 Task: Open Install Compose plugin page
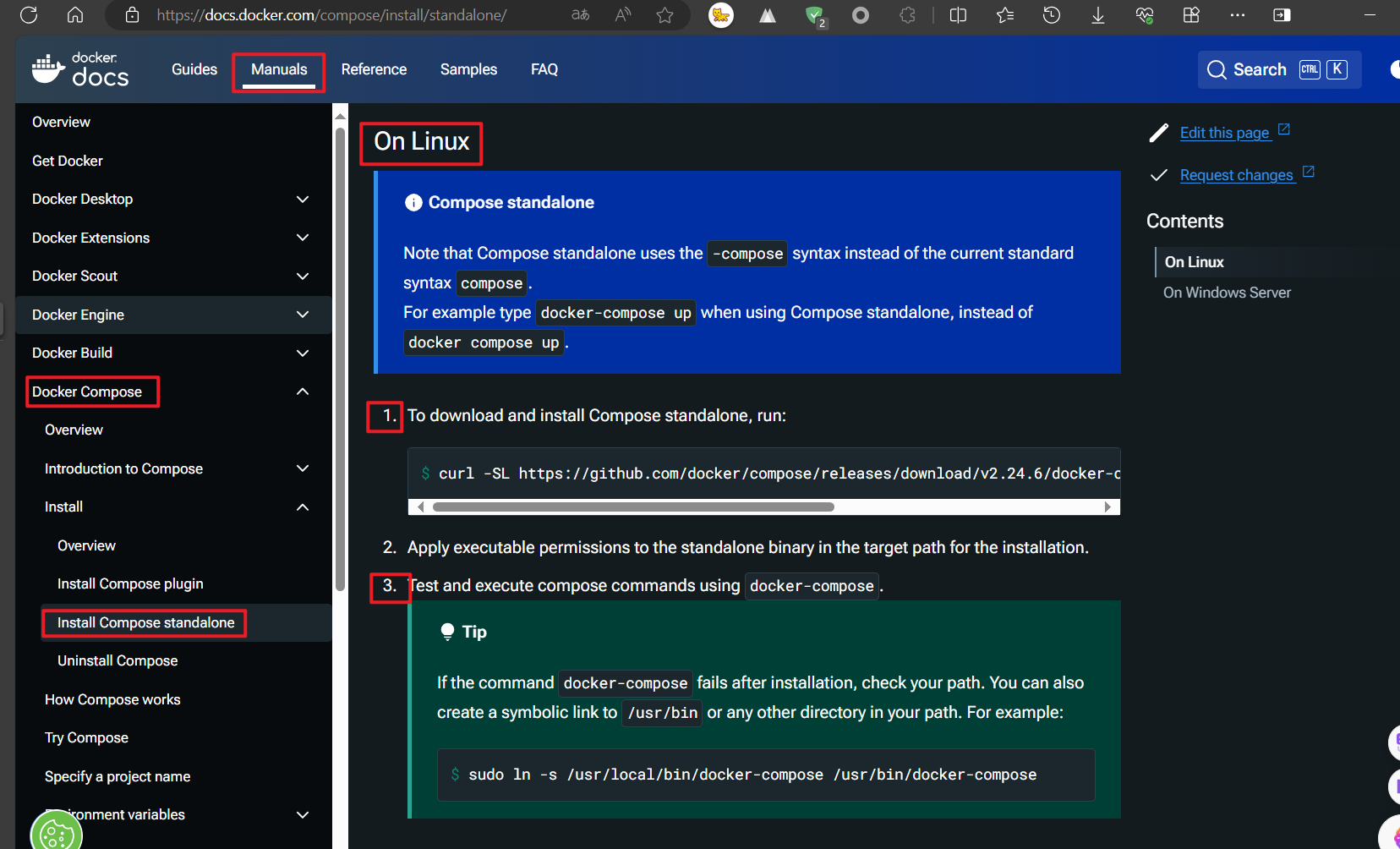(130, 584)
